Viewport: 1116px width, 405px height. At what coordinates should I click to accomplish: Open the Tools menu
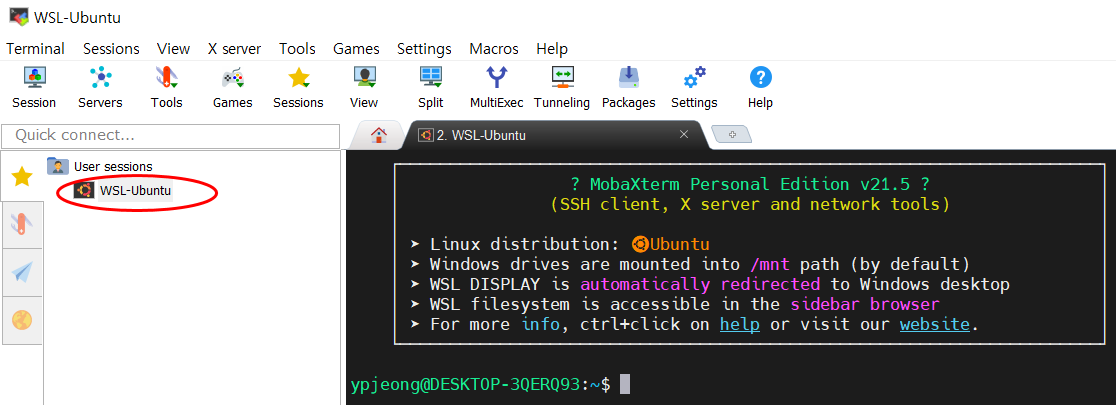click(x=298, y=49)
